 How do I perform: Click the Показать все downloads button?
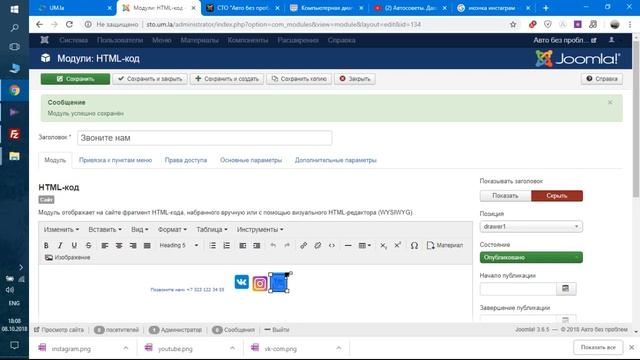[x=598, y=347]
